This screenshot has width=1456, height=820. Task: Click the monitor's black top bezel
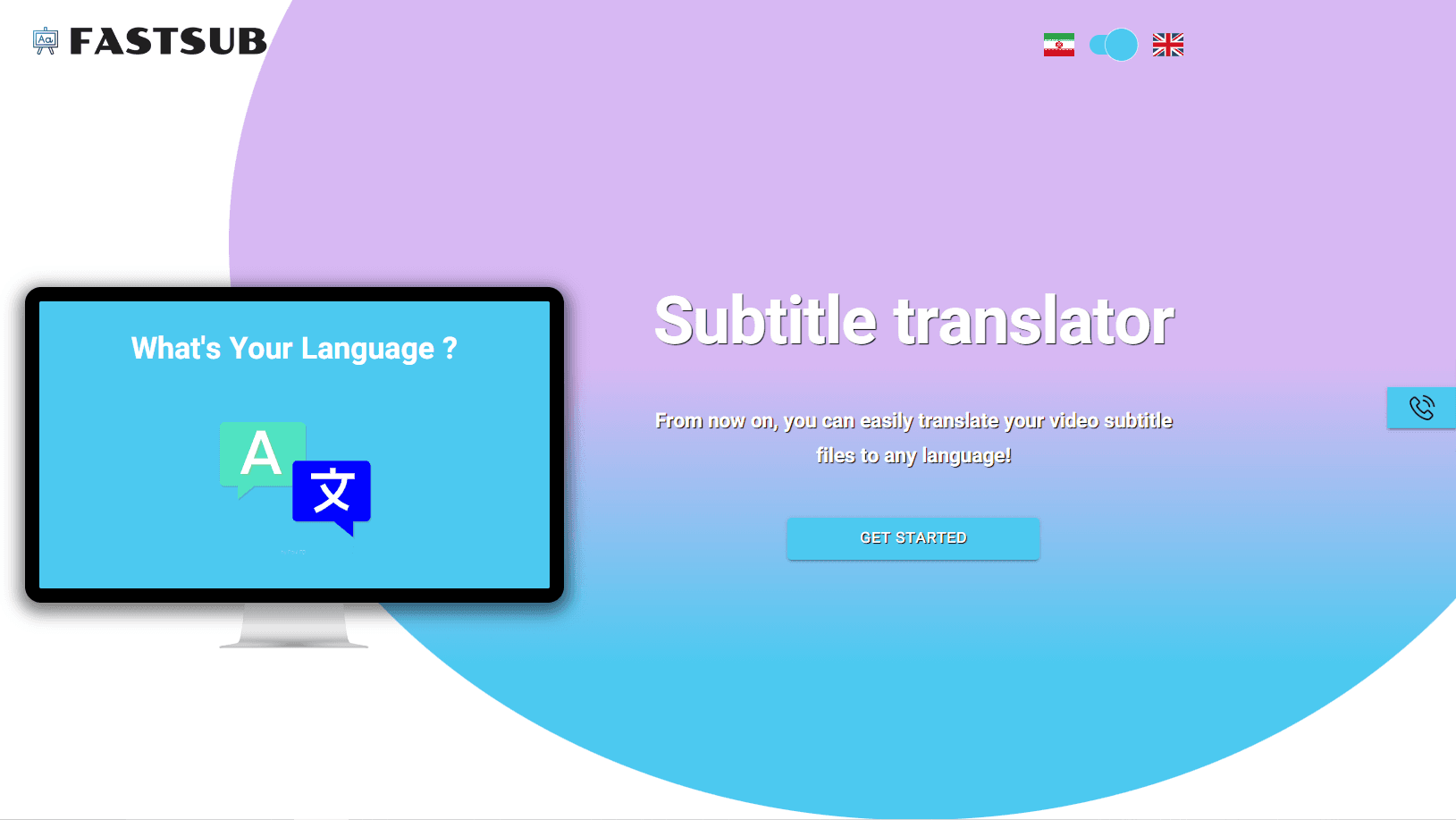294,294
